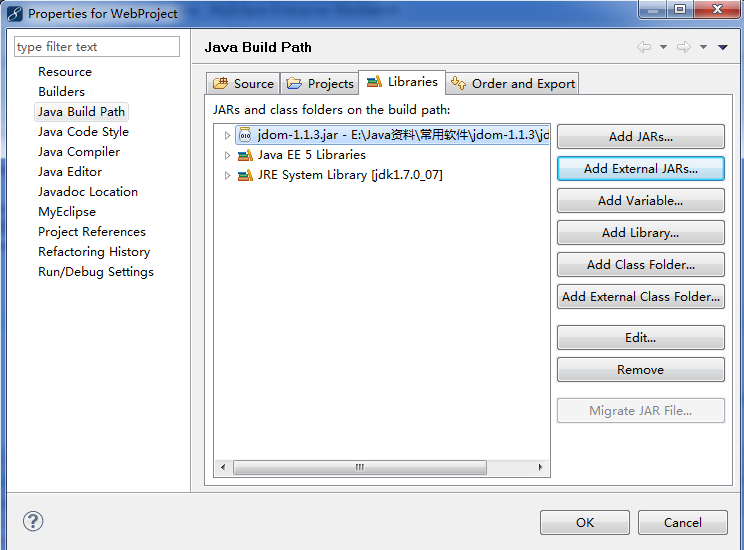The width and height of the screenshot is (744, 550).
Task: Open Project References page
Action: [92, 232]
